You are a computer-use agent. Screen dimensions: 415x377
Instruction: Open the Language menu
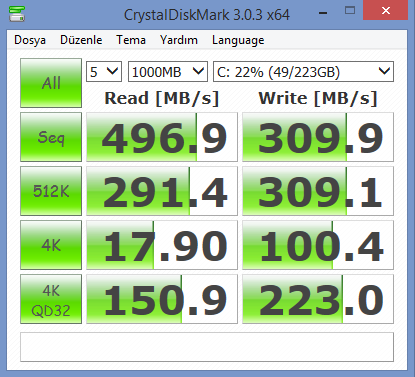(x=238, y=40)
